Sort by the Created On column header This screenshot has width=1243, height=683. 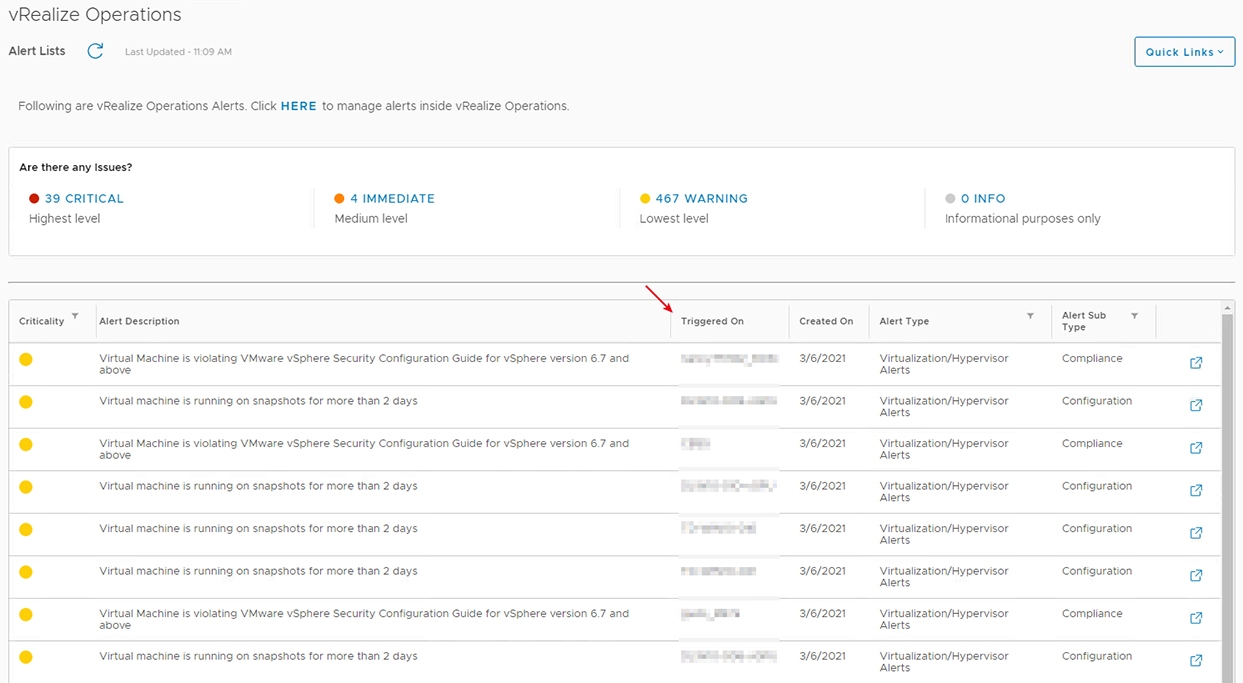coord(826,322)
